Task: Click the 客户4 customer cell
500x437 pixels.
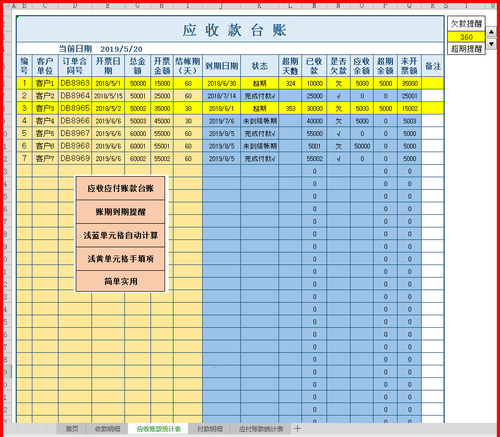Action: pyautogui.click(x=45, y=121)
